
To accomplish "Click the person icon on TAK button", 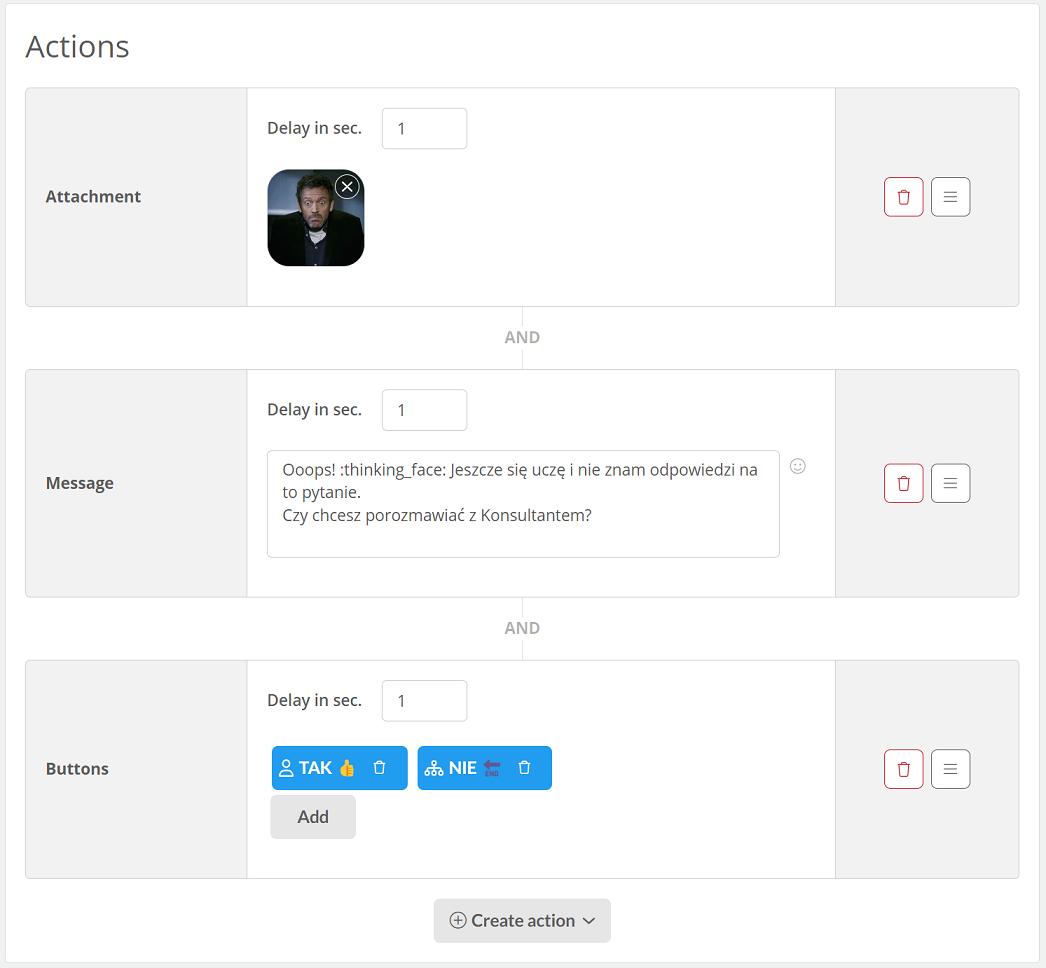I will click(286, 768).
